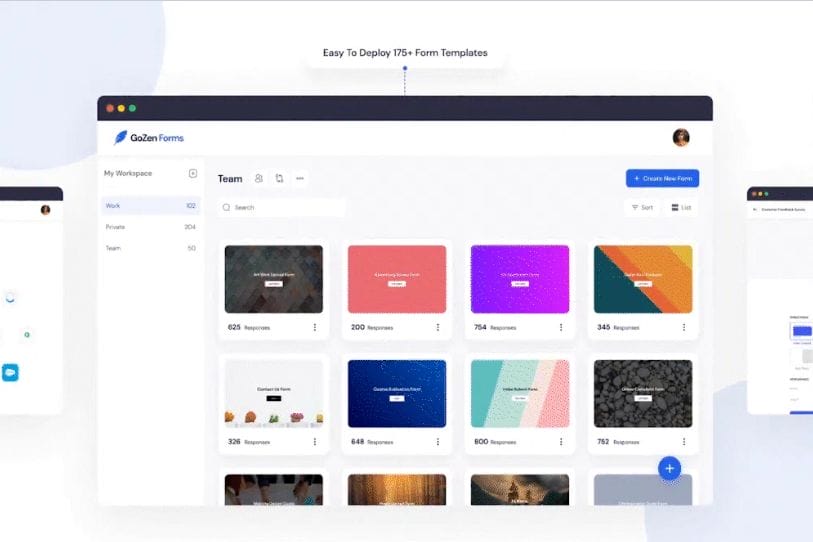Open the Course Evaluation Form thumbnail
The height and width of the screenshot is (542, 813).
(397, 394)
